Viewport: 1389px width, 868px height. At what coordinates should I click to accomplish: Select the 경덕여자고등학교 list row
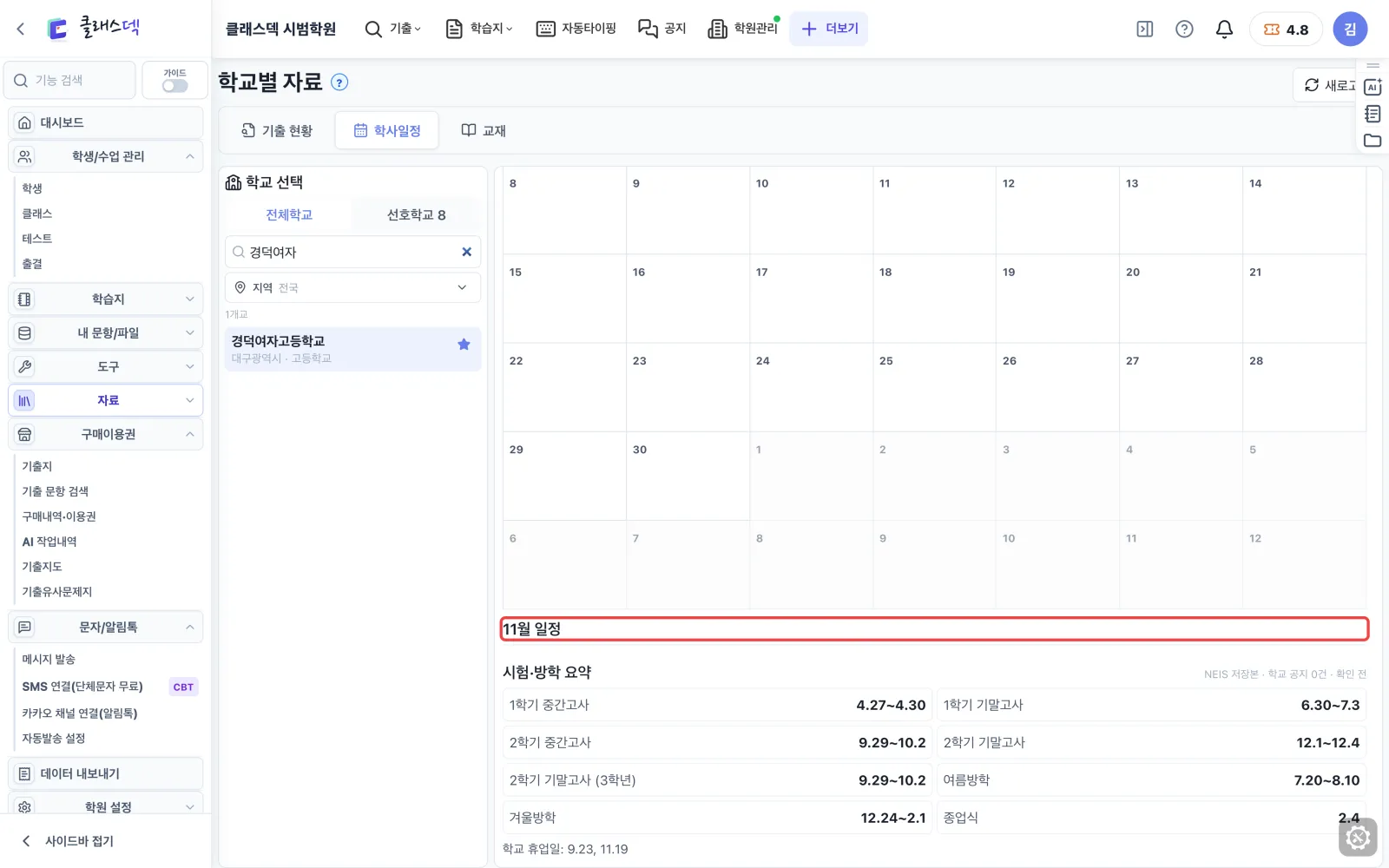point(352,349)
